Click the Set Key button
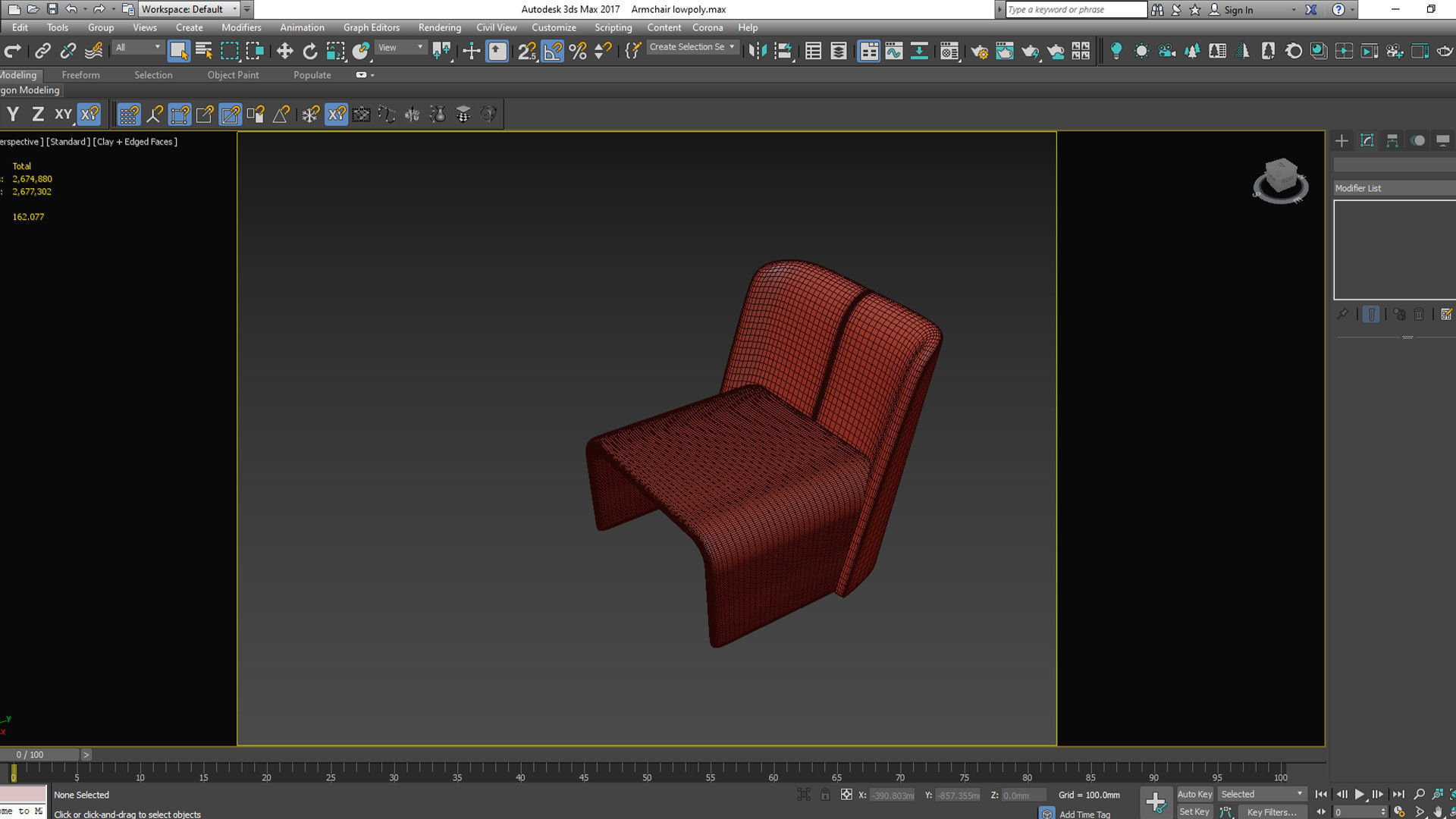The width and height of the screenshot is (1456, 819). pyautogui.click(x=1194, y=811)
